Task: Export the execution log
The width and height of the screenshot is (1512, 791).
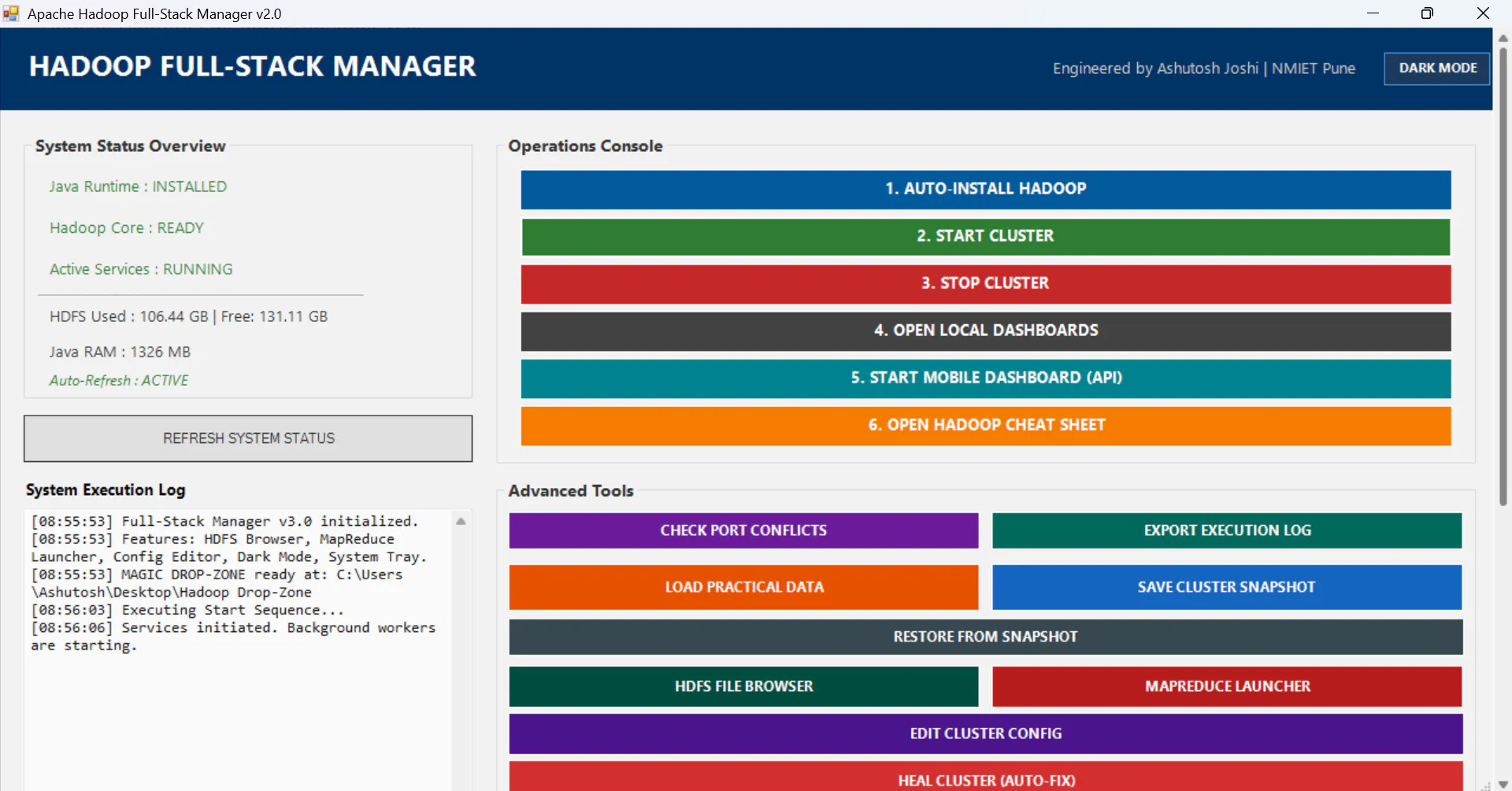Action: 1227,530
